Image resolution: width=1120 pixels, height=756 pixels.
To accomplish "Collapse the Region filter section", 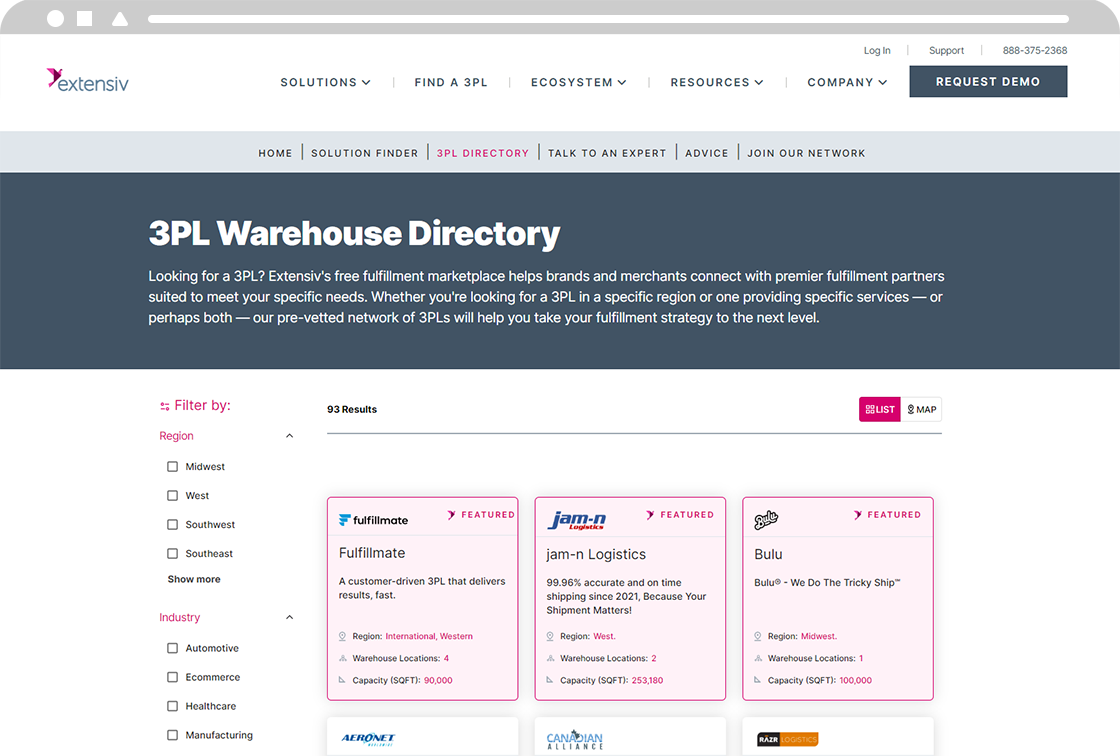I will 289,436.
